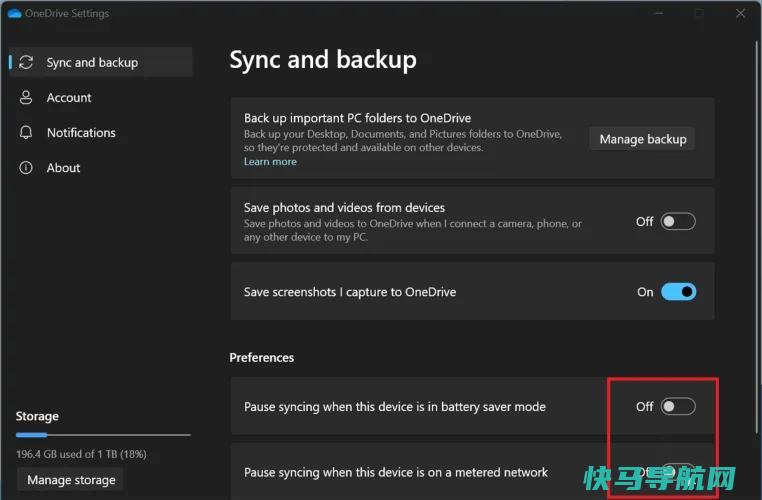
Task: Click 'Pause syncing when this device is on a metered network' label
Action: tap(396, 472)
